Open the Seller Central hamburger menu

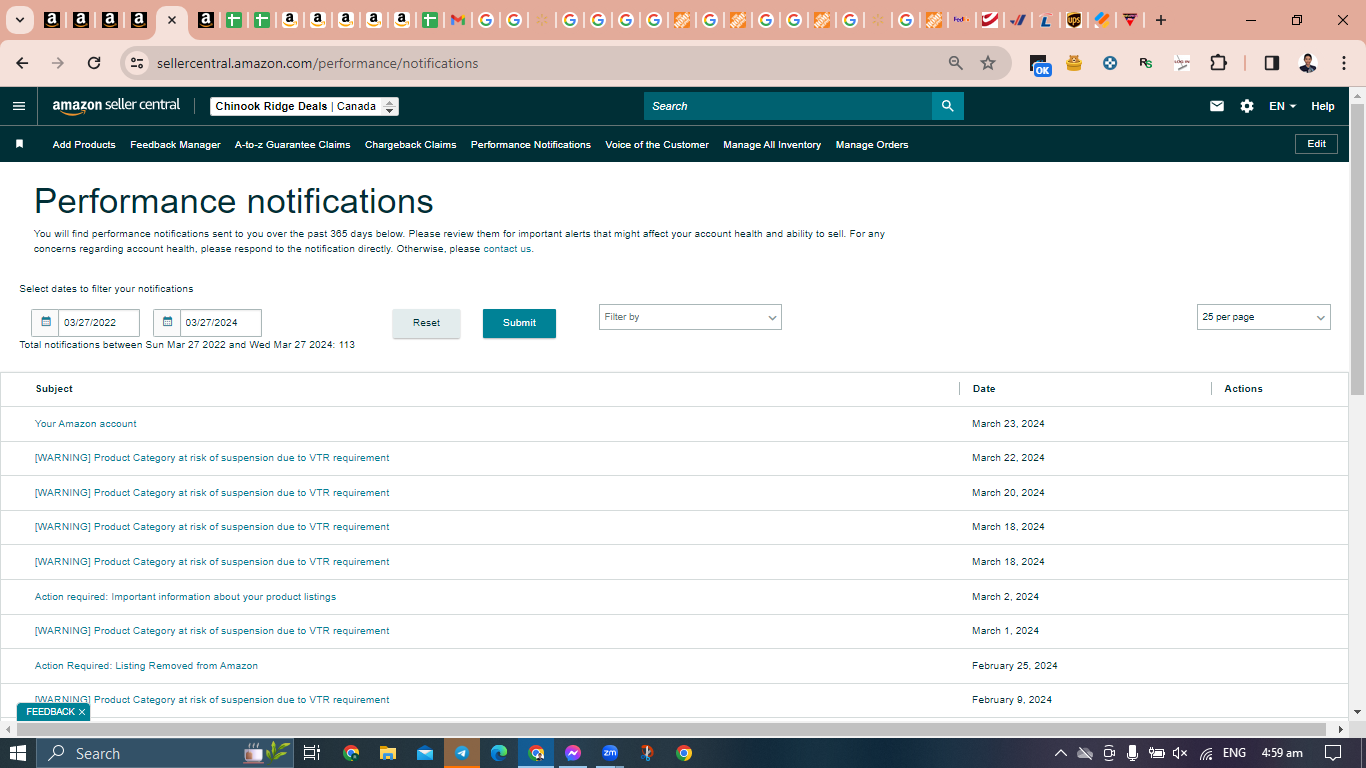(19, 106)
